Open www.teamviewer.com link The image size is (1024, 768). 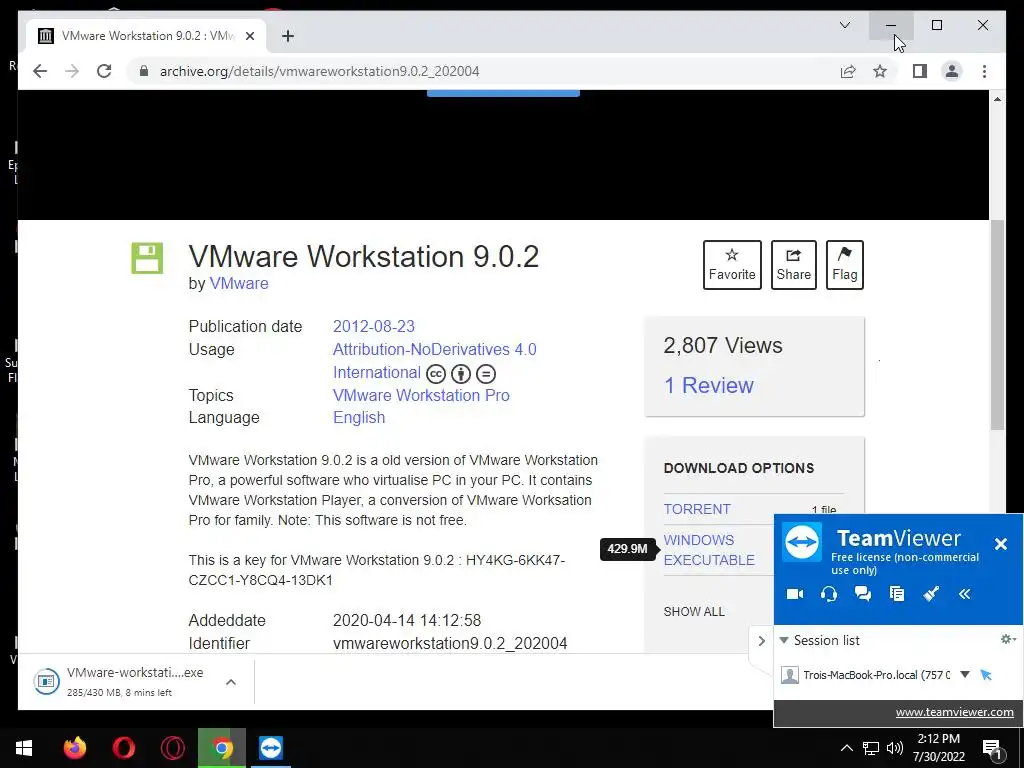click(x=954, y=712)
